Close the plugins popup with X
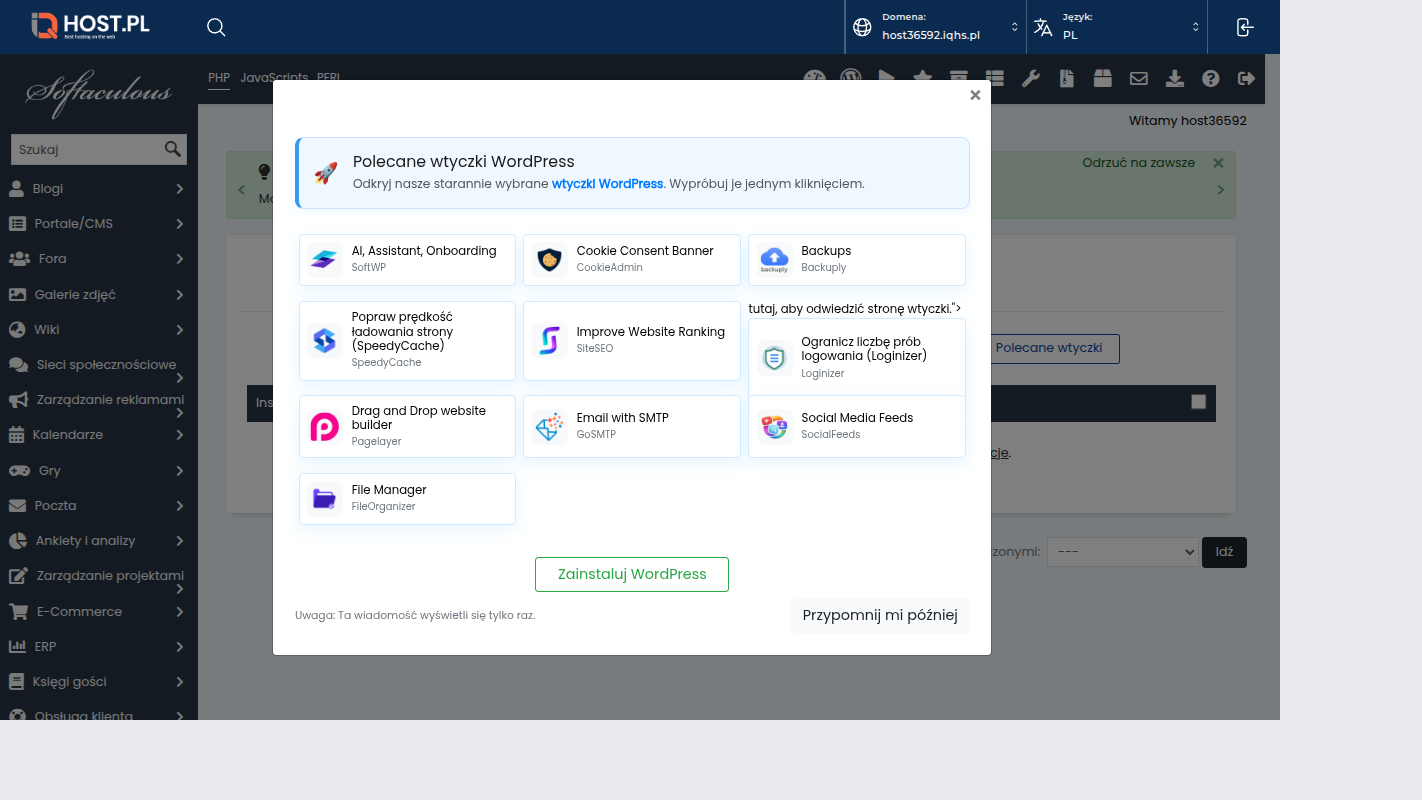The width and height of the screenshot is (1422, 800). [975, 95]
